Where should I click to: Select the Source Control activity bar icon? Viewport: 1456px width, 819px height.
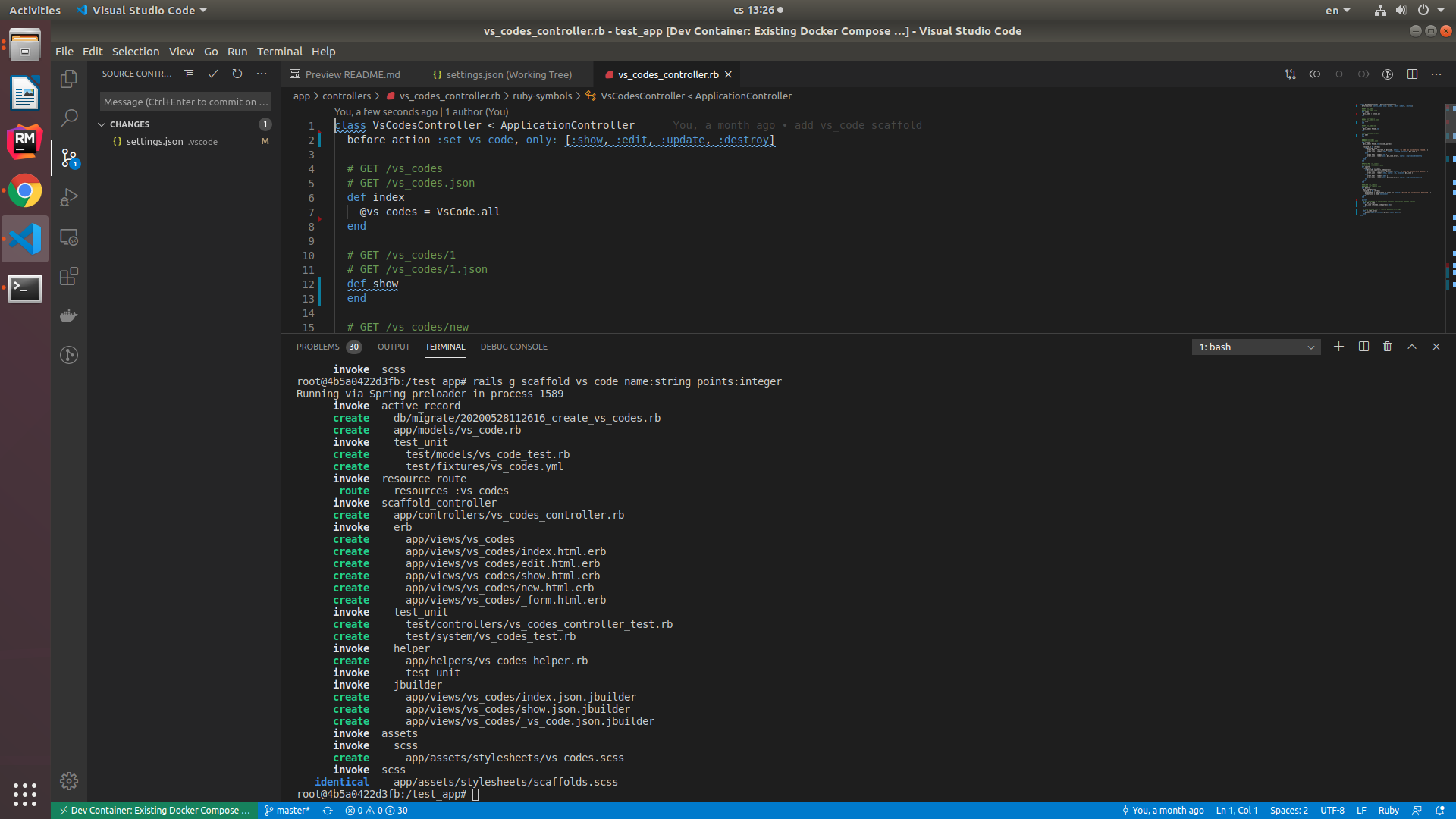coord(69,158)
